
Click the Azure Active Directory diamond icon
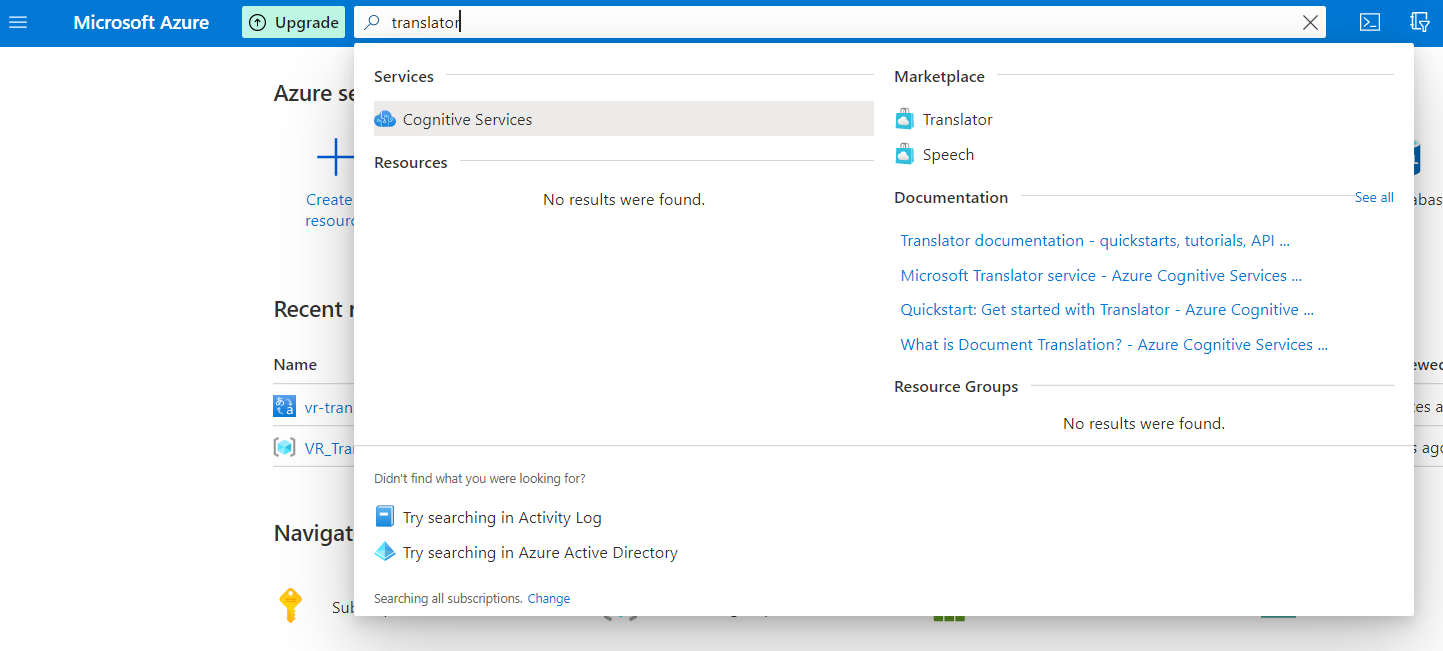tap(385, 552)
